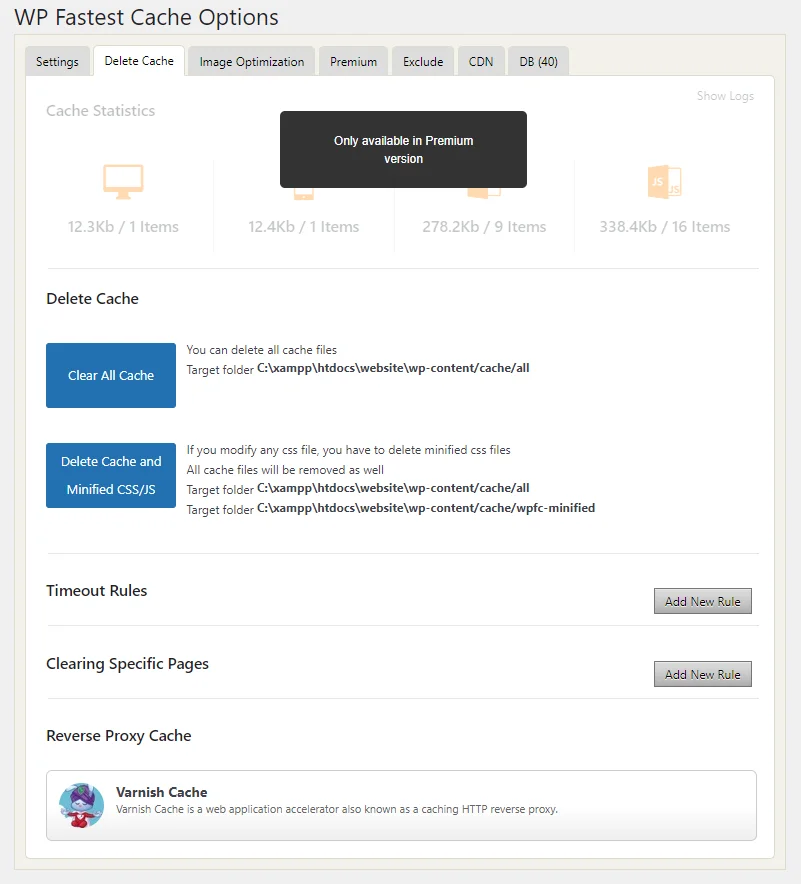Add New Rule for Clearing Specific Pages
The image size is (801, 884).
(x=702, y=674)
